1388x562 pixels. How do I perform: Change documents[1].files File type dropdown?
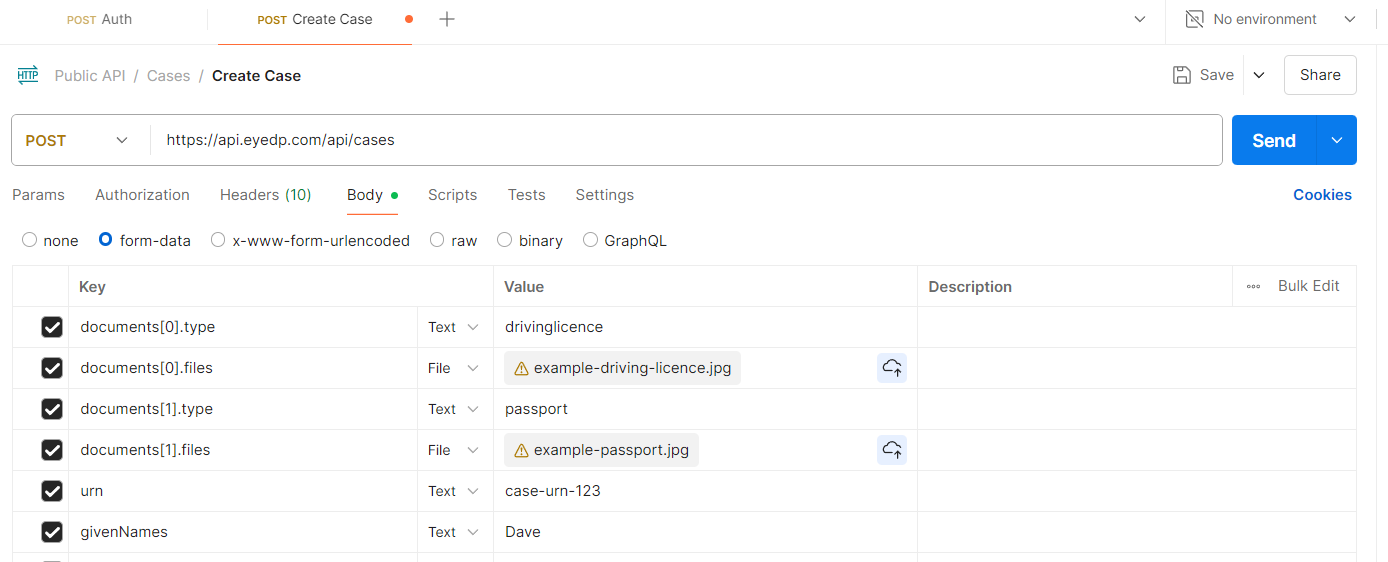454,450
